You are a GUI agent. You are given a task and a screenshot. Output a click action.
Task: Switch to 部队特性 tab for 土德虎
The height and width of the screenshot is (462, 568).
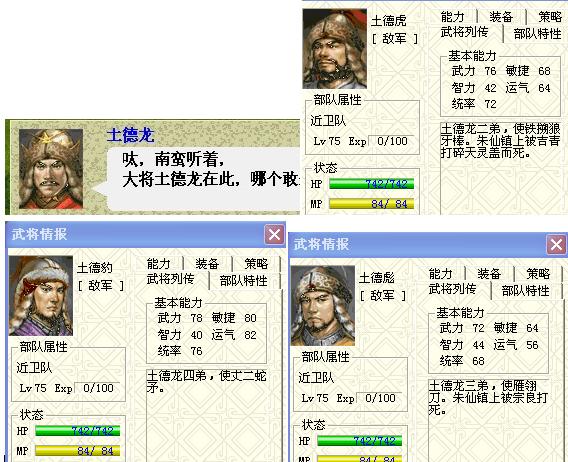click(x=537, y=34)
